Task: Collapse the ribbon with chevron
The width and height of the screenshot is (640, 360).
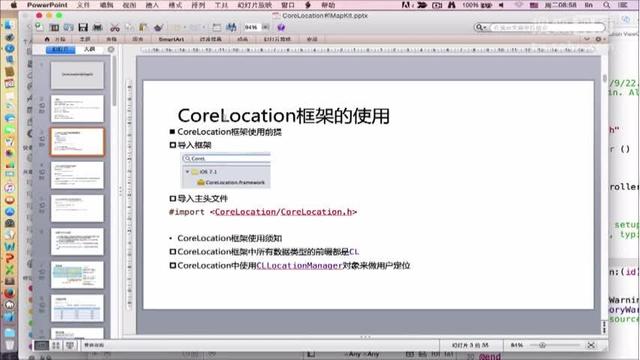Action: coord(587,39)
